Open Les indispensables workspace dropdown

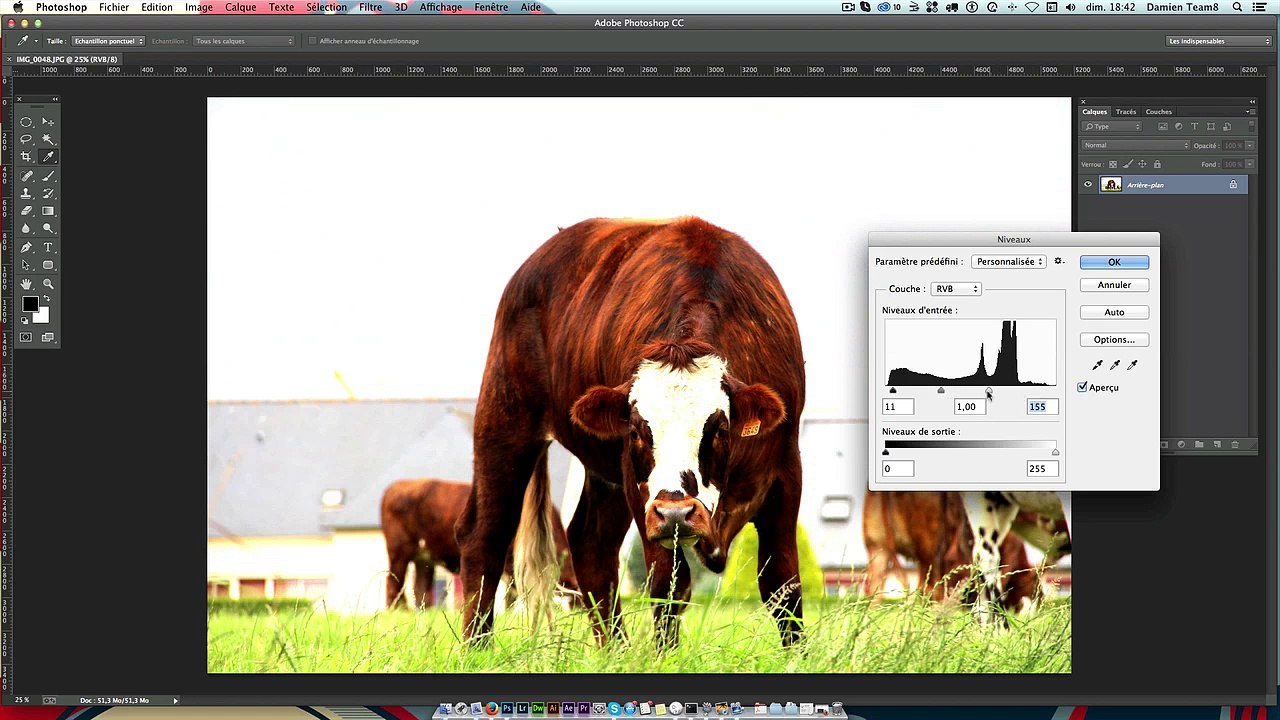coord(1219,41)
